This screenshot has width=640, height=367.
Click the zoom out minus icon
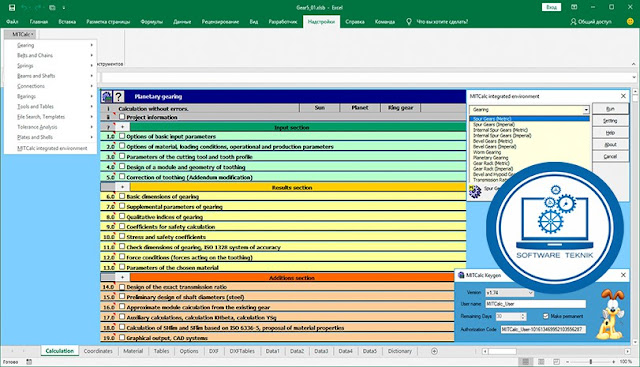pyautogui.click(x=568, y=362)
